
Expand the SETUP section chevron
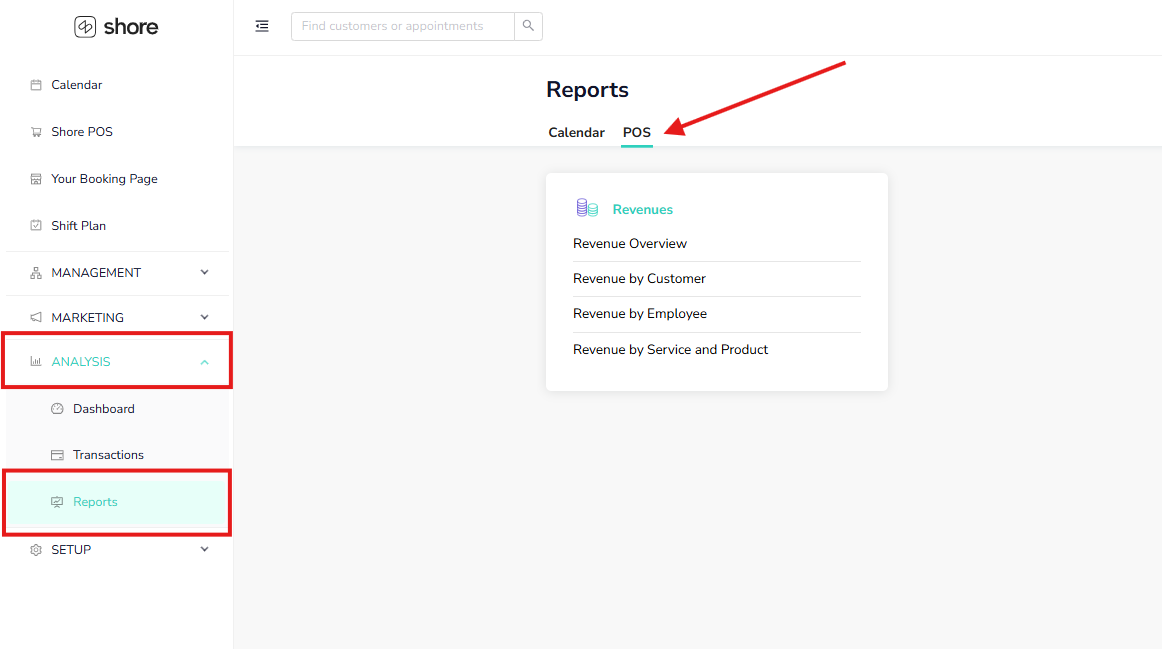[205, 549]
